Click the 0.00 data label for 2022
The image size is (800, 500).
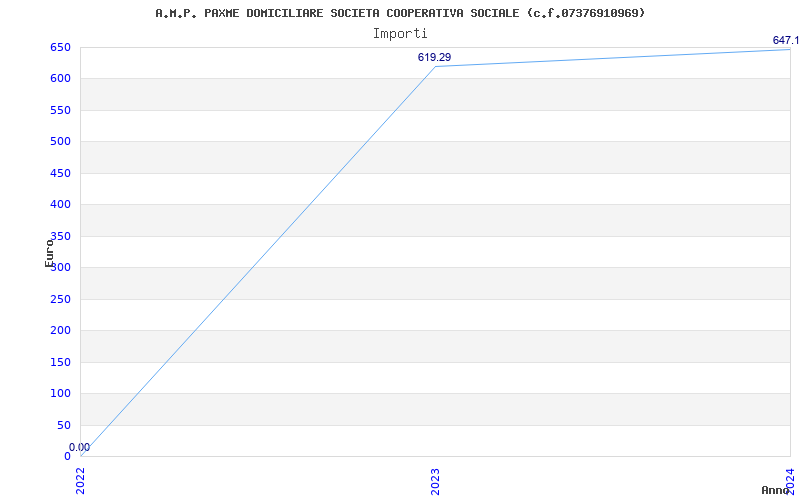(79, 447)
